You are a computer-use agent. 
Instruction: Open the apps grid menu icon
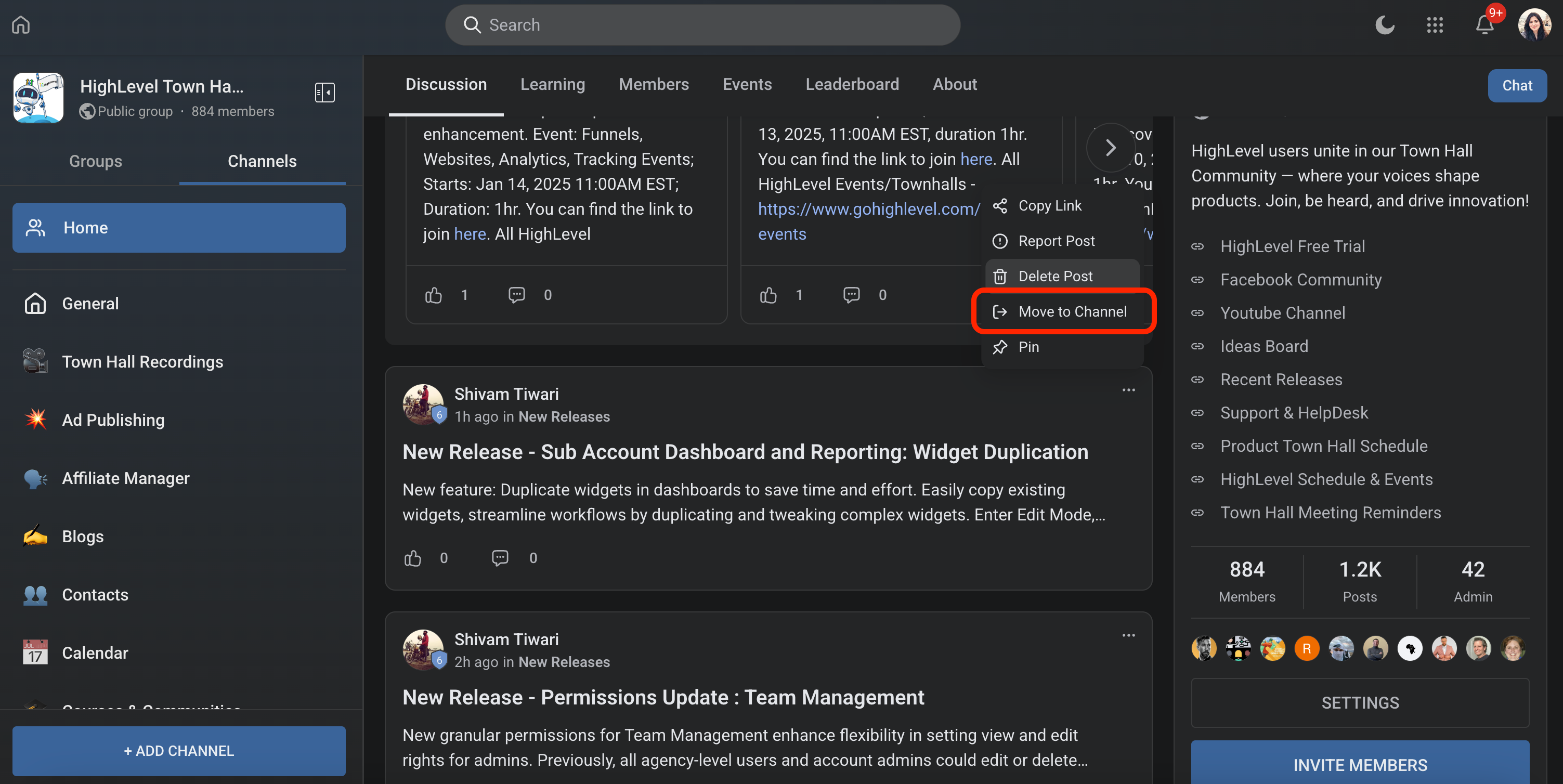(x=1435, y=25)
